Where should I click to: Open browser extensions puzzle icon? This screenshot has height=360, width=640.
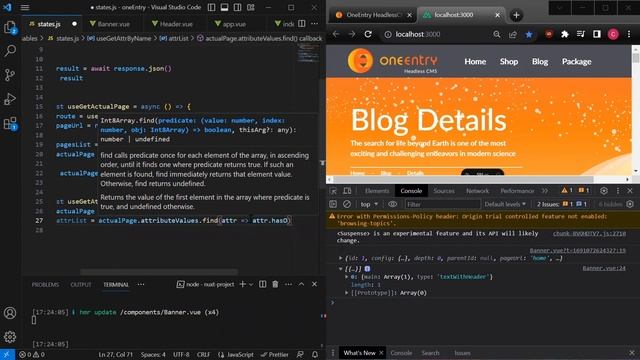pyautogui.click(x=565, y=34)
